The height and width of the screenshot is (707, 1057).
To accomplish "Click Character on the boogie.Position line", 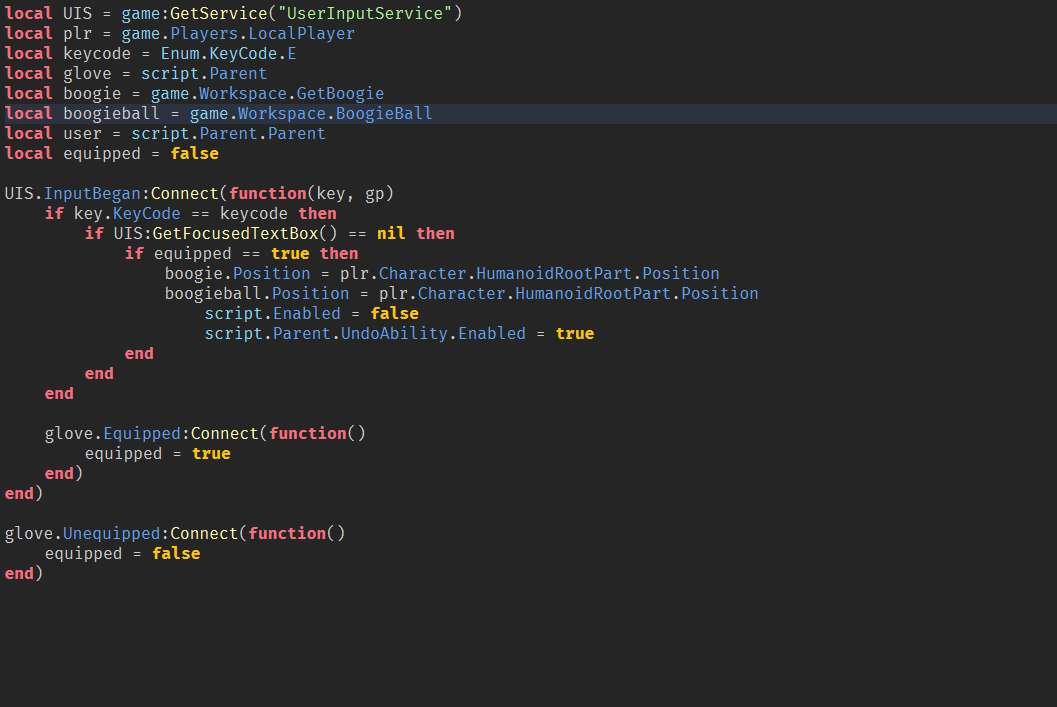I will point(423,274).
